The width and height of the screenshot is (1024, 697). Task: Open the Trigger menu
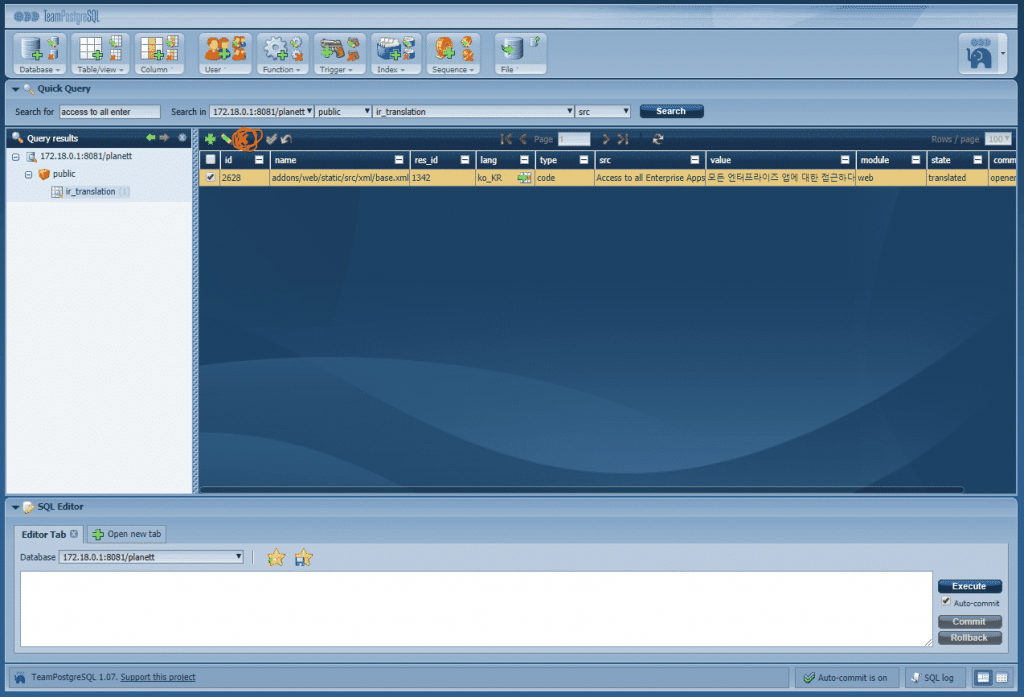(x=336, y=70)
